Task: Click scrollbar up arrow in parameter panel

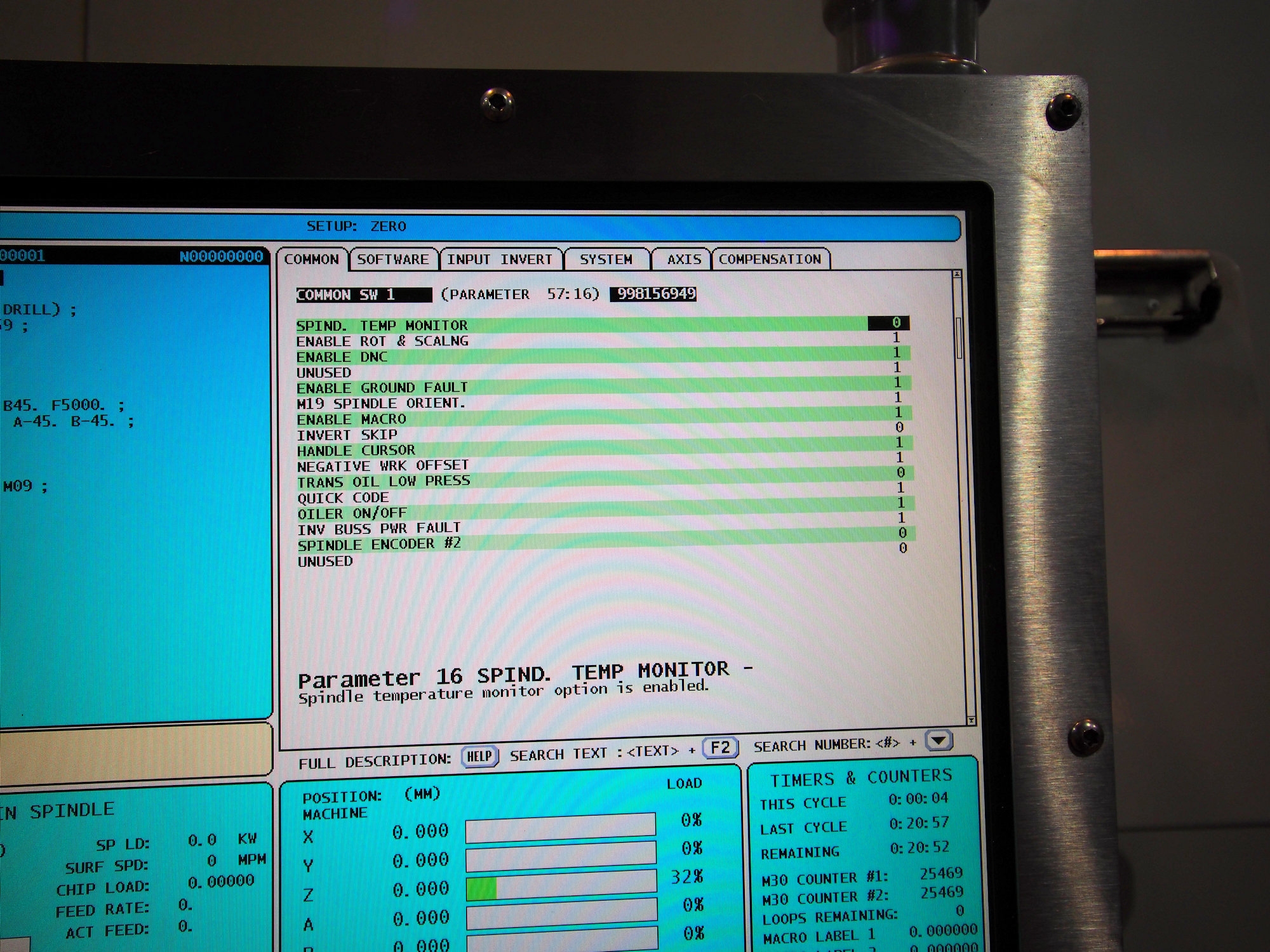Action: [957, 274]
